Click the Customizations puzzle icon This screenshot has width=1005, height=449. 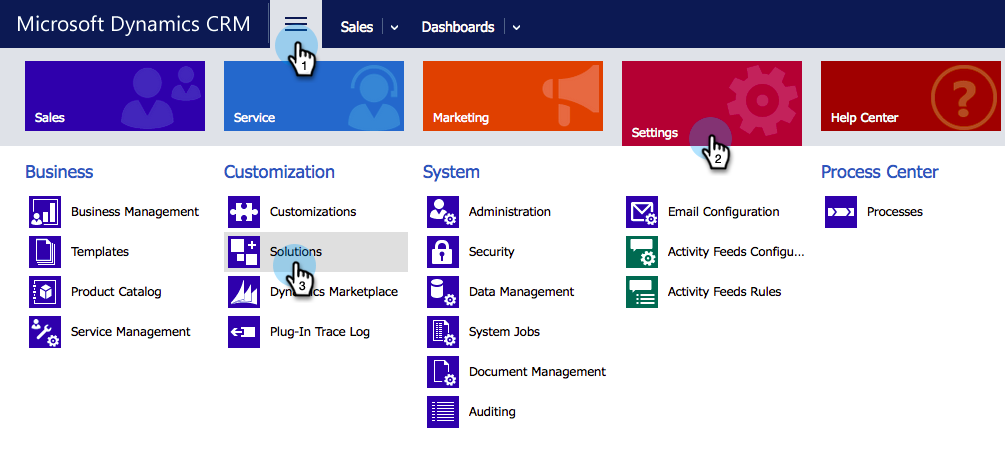tap(244, 212)
